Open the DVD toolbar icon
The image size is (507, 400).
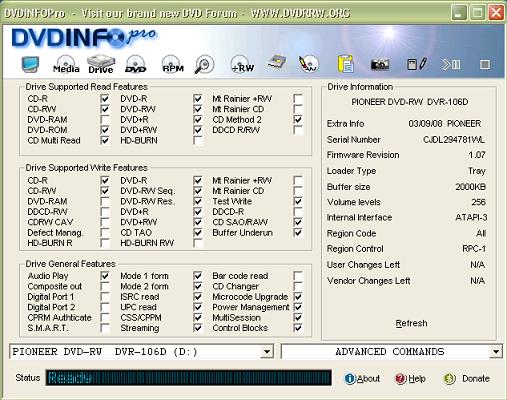[136, 64]
